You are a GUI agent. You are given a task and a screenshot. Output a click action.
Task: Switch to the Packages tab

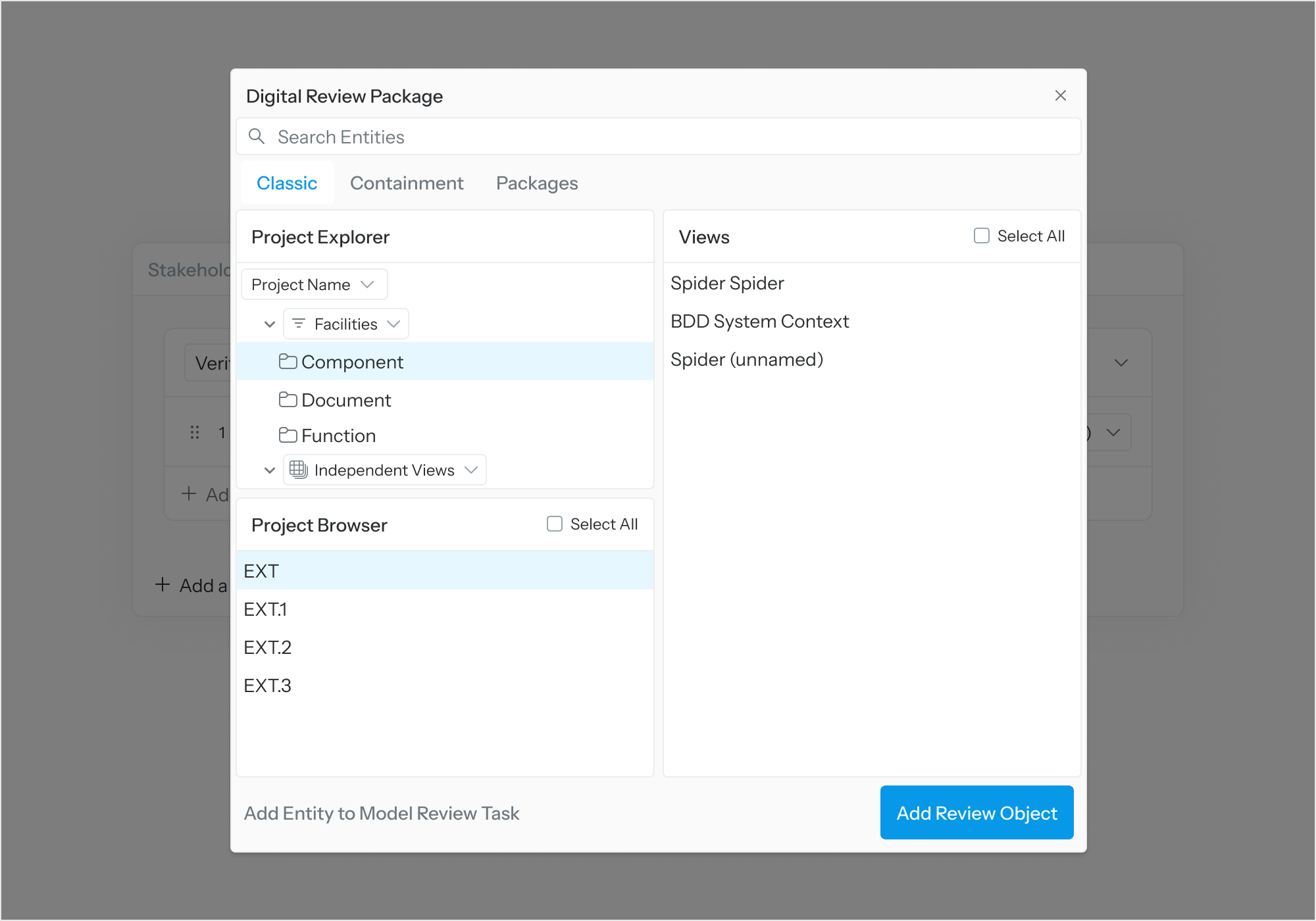(537, 183)
